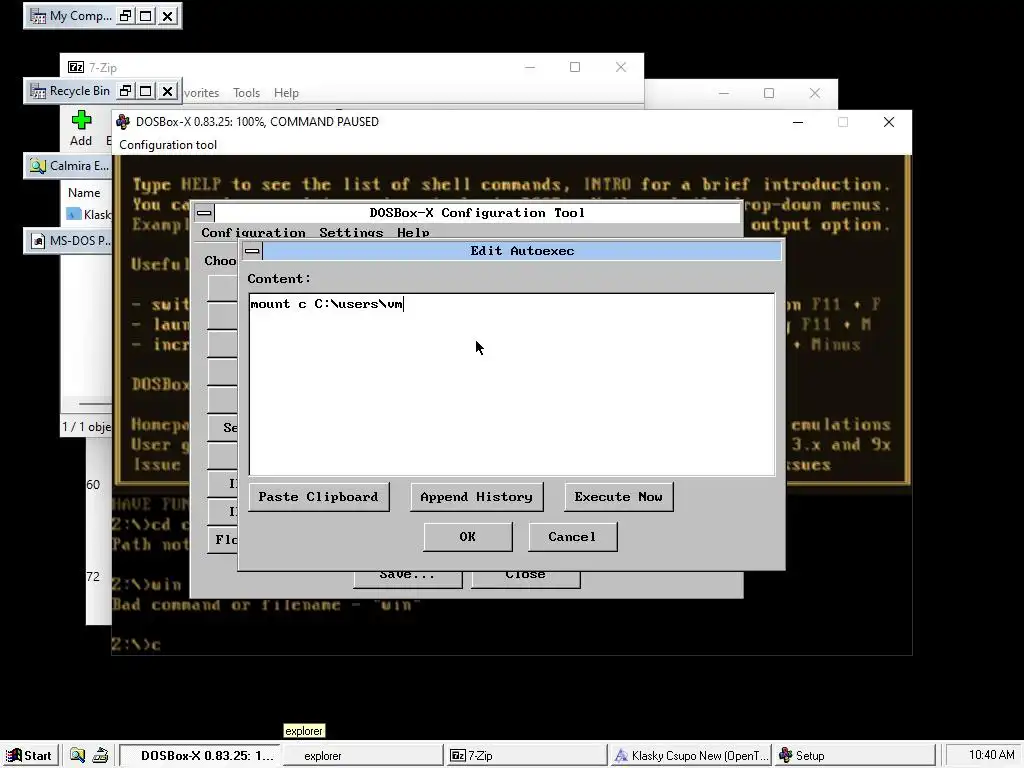
Task: Close the DOSBox-X window
Action: pyautogui.click(x=889, y=122)
